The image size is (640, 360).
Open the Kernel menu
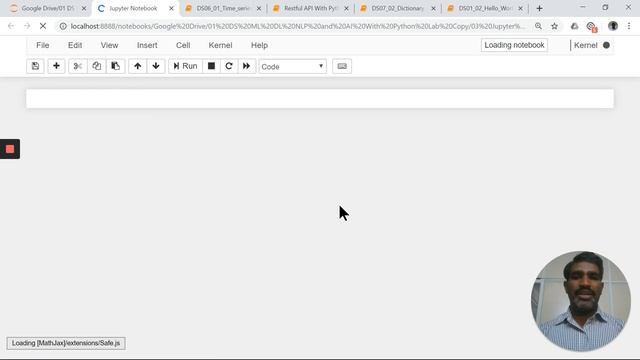coord(220,45)
